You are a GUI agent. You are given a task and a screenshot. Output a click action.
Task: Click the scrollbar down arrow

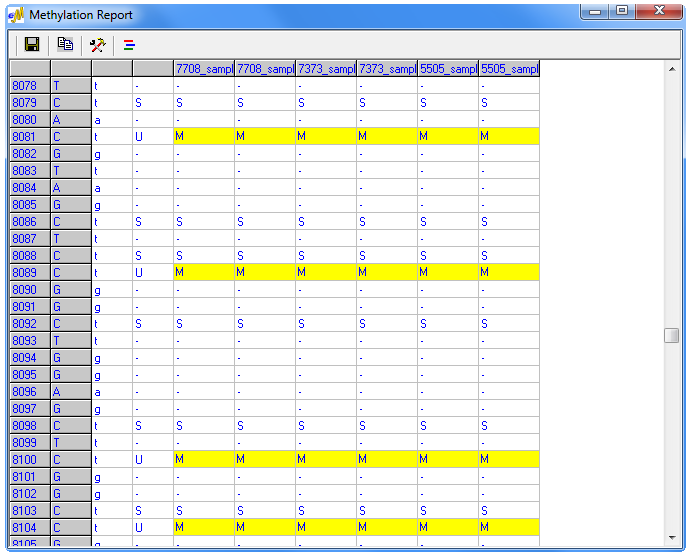point(672,538)
